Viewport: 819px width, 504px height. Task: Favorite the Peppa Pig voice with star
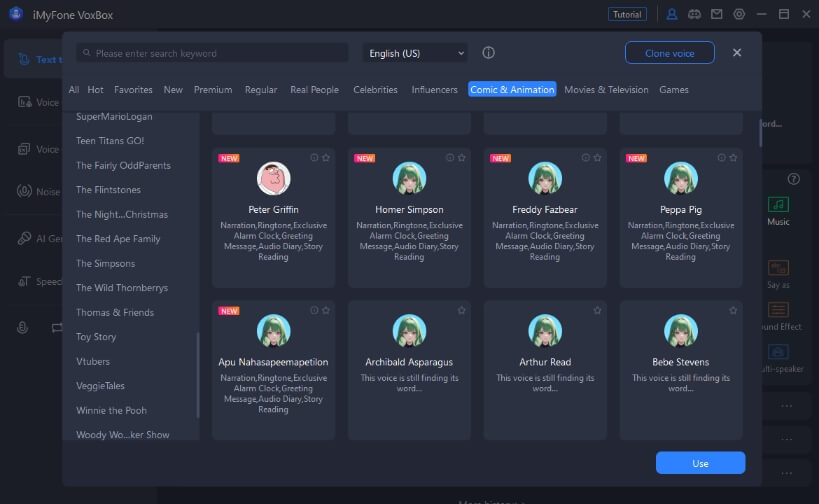[733, 158]
